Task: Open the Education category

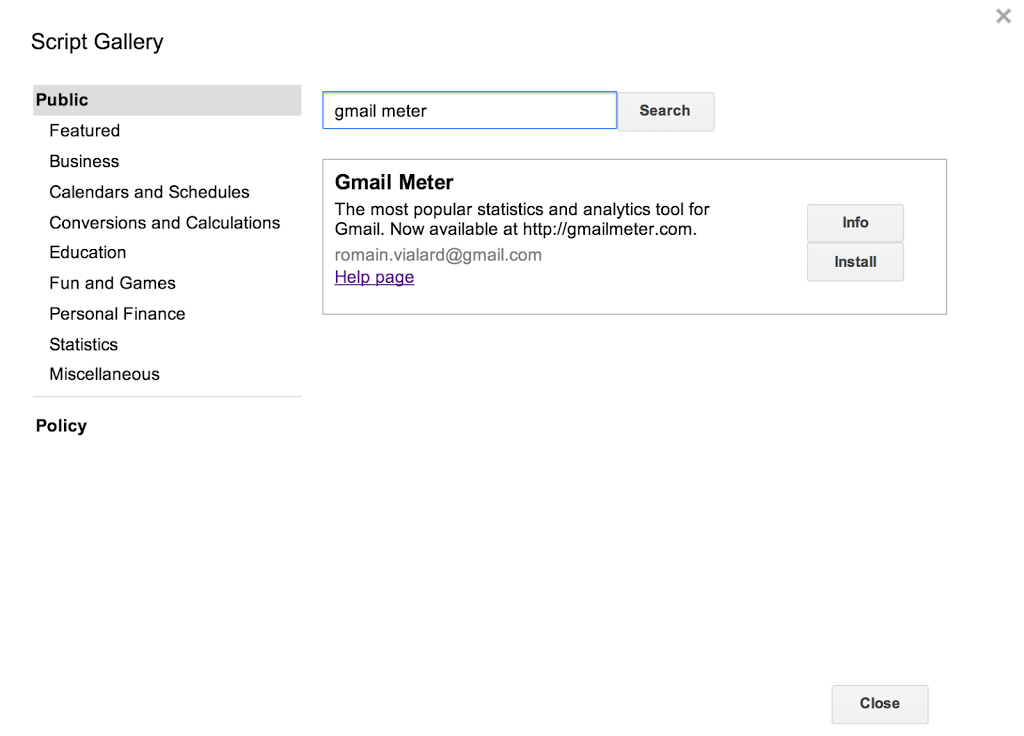Action: point(88,253)
